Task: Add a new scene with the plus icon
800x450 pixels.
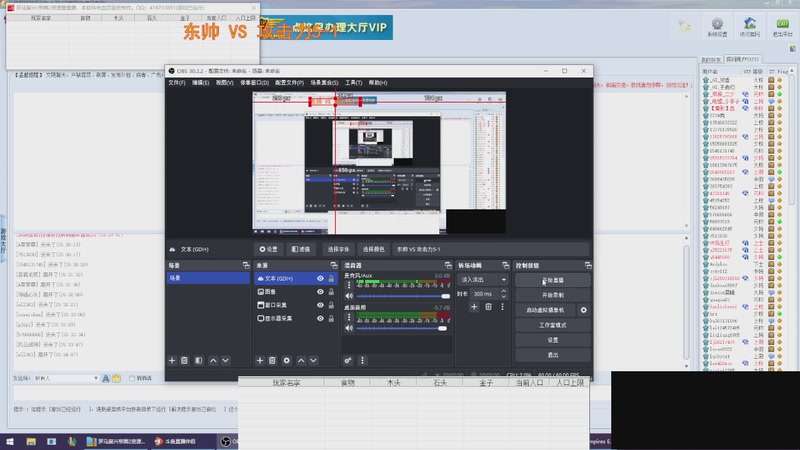Action: pos(172,361)
